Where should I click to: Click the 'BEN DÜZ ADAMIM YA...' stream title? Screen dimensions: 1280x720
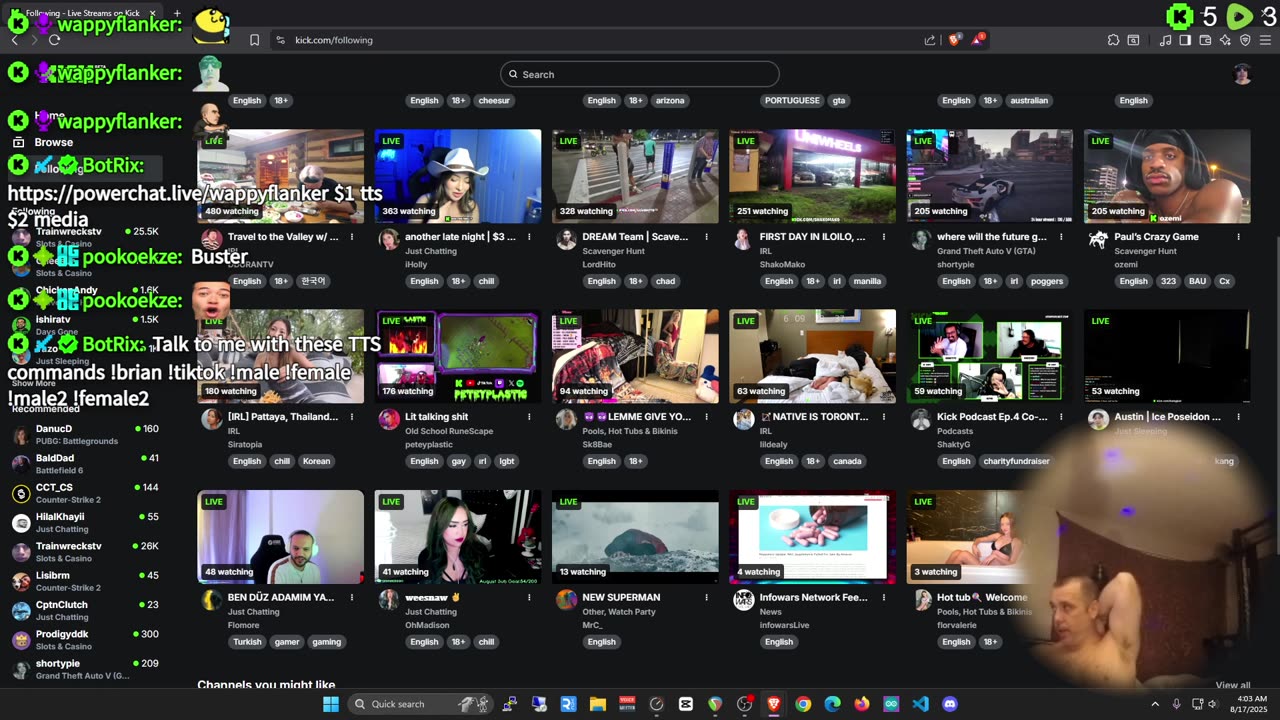pyautogui.click(x=281, y=597)
